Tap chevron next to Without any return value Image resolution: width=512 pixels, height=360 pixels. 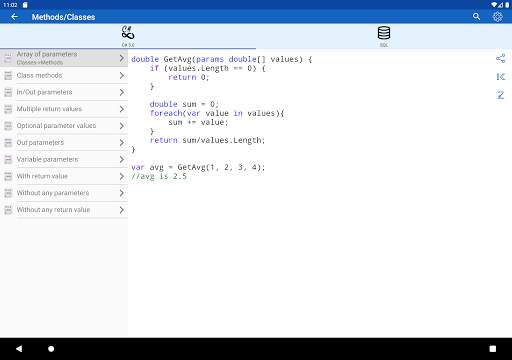pyautogui.click(x=122, y=210)
